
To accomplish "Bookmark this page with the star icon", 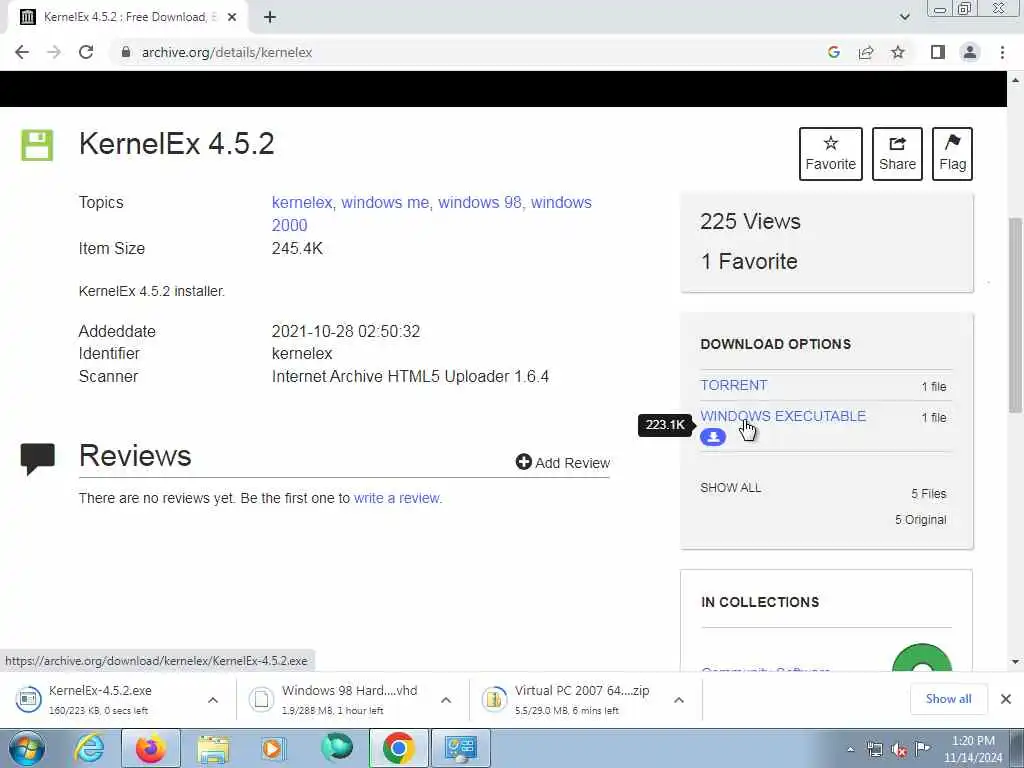I will click(x=898, y=52).
